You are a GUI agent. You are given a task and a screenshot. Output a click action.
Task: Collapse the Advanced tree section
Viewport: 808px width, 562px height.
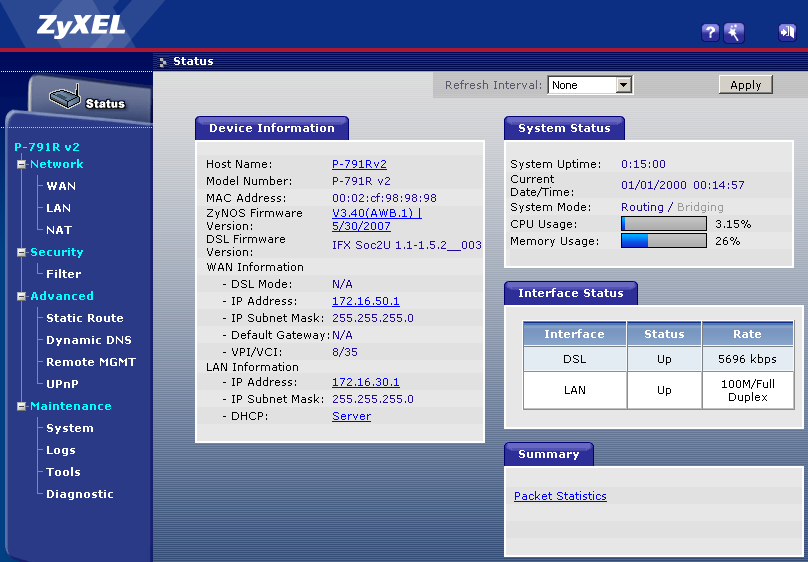click(21, 296)
